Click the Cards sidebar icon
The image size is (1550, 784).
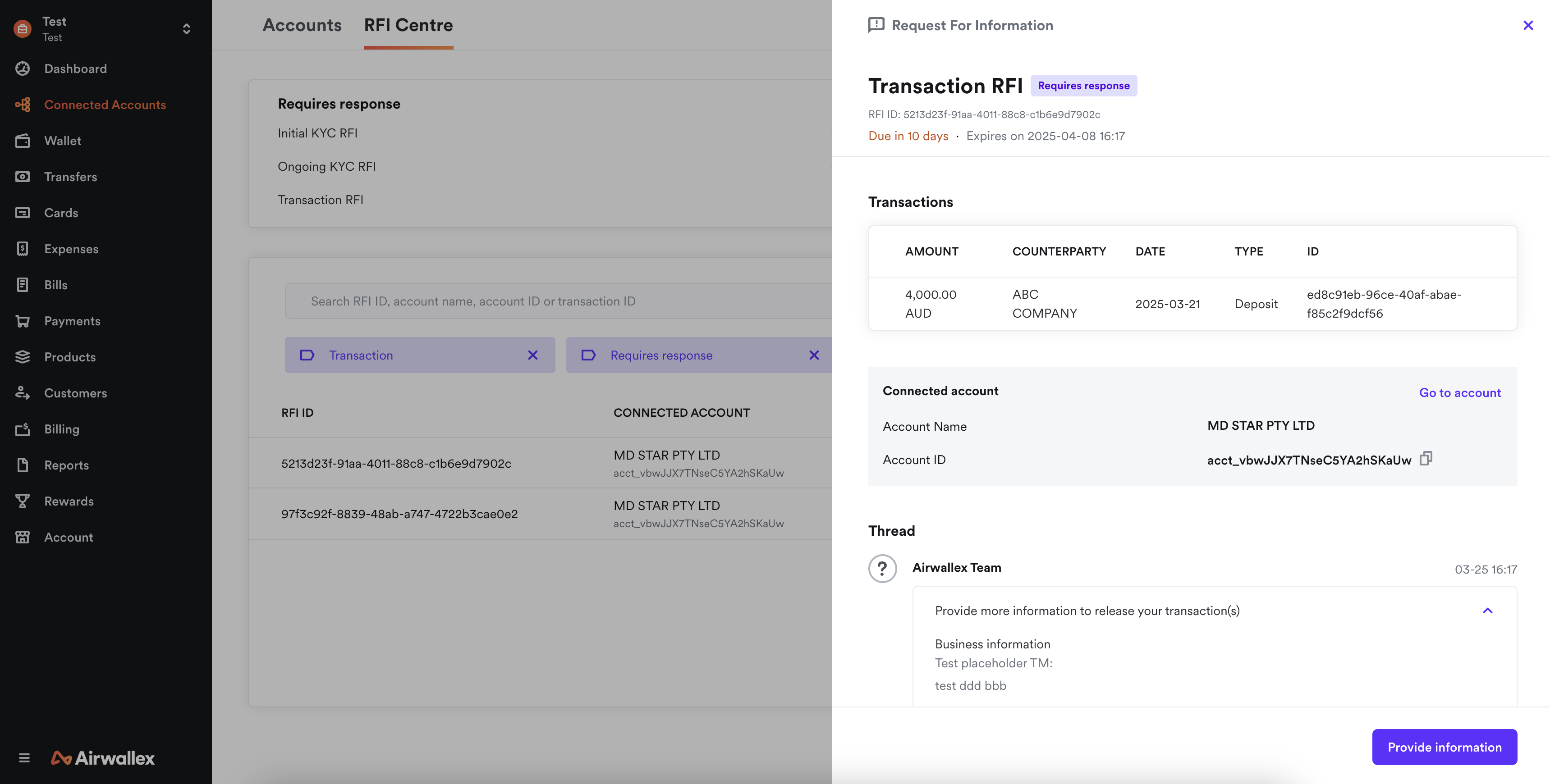click(x=22, y=213)
